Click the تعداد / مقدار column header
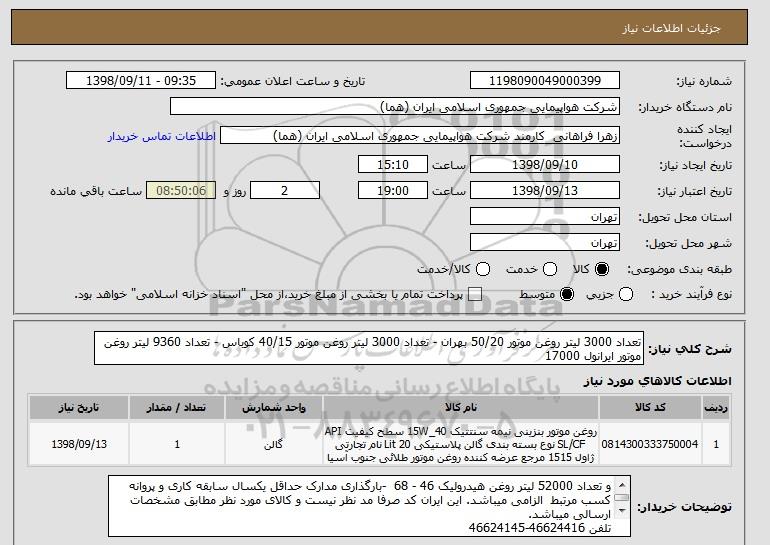This screenshot has width=770, height=545. [177, 408]
